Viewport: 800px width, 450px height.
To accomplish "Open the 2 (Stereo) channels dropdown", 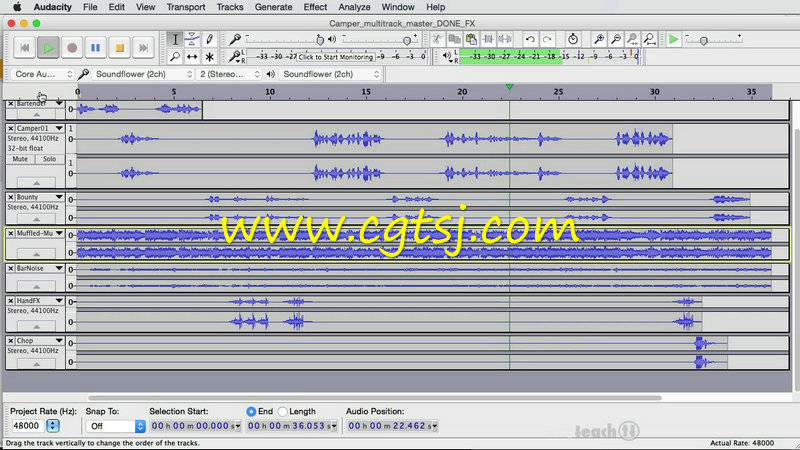I will [x=230, y=74].
